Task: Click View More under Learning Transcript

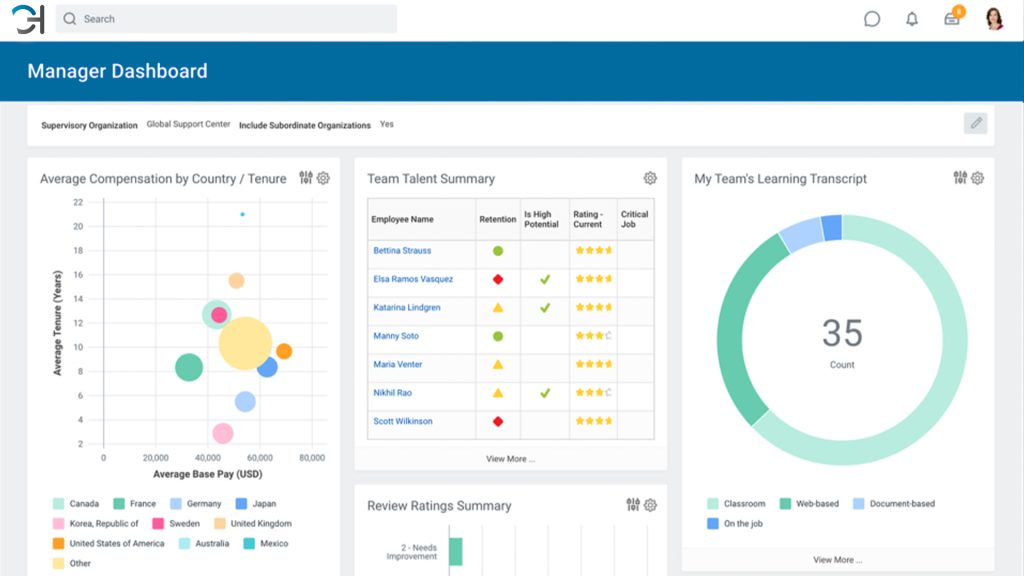Action: (837, 561)
